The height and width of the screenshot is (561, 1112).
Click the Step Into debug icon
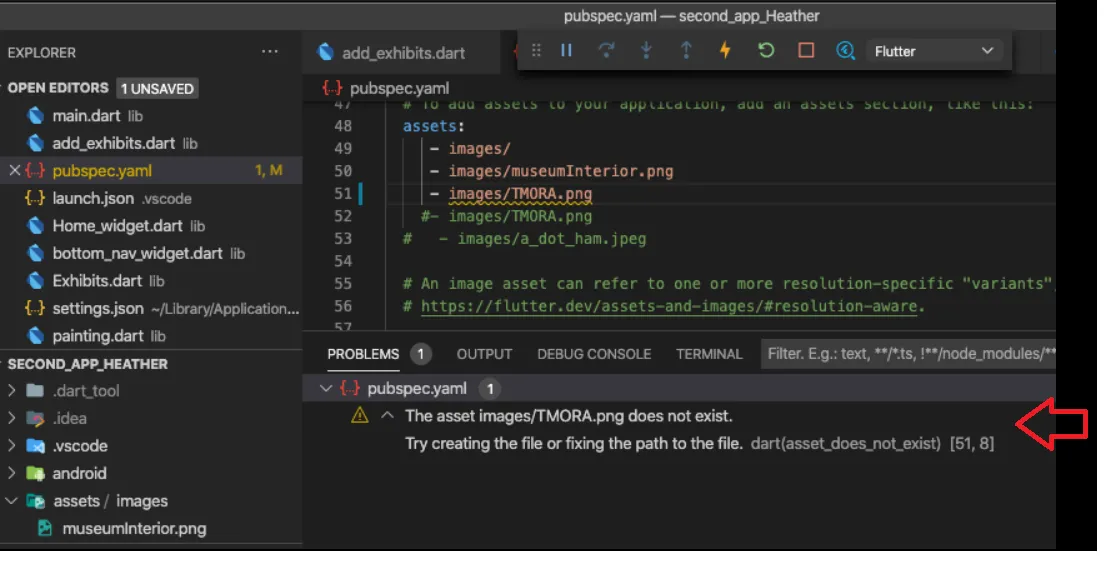coord(646,50)
